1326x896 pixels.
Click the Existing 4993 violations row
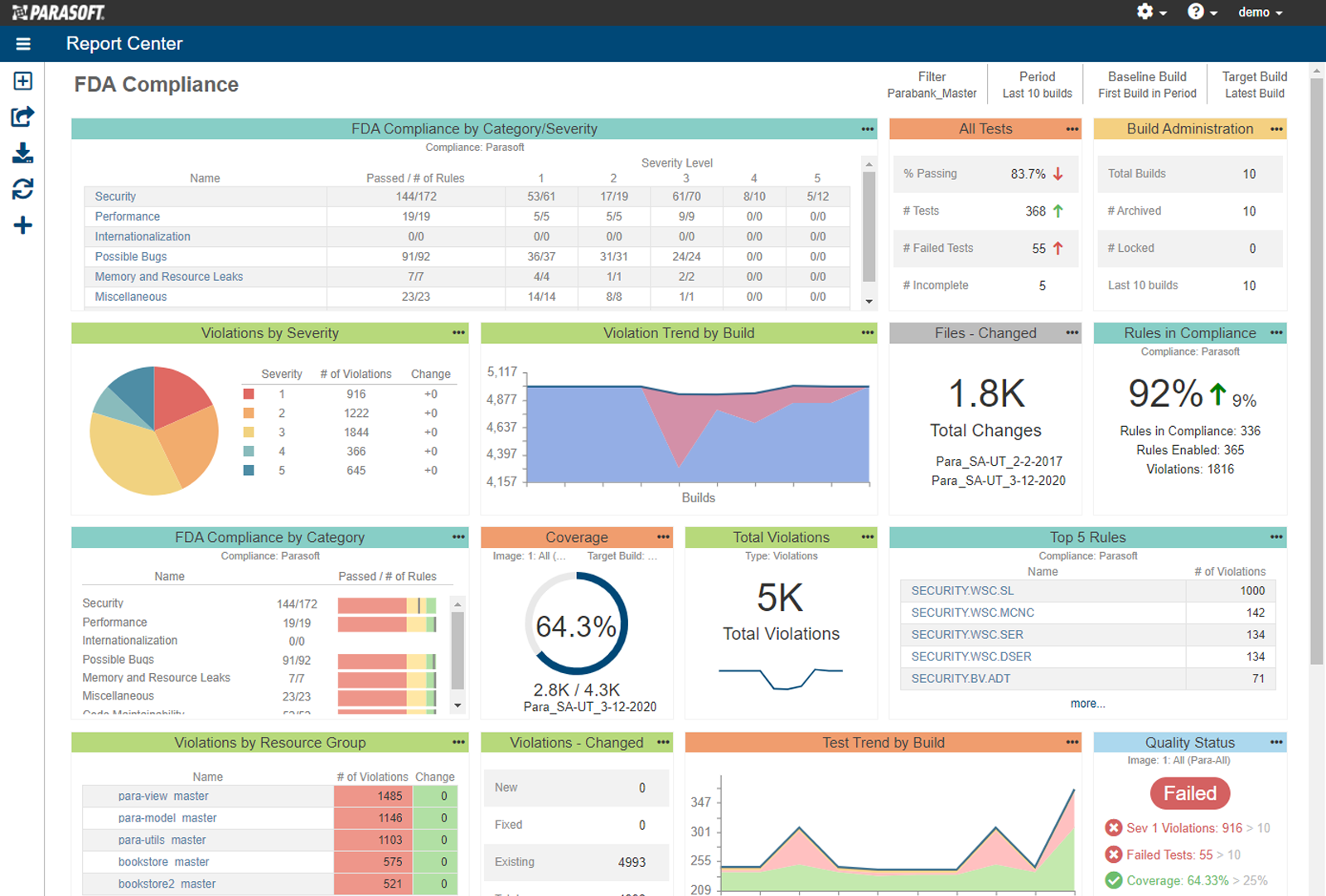pyautogui.click(x=576, y=862)
